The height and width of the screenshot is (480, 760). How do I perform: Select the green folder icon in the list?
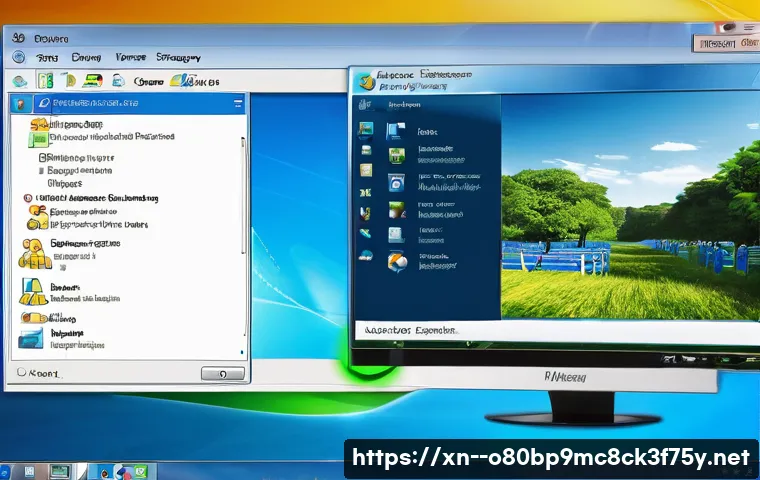[x=38, y=140]
